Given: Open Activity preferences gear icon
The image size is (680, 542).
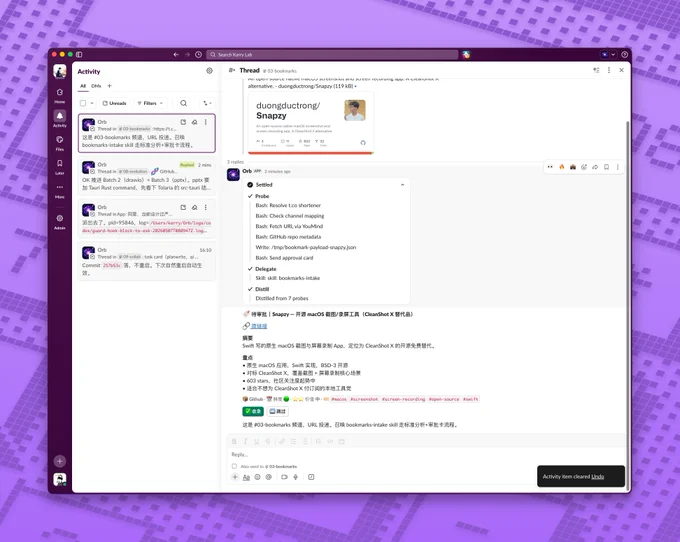Looking at the screenshot, I should (x=209, y=71).
